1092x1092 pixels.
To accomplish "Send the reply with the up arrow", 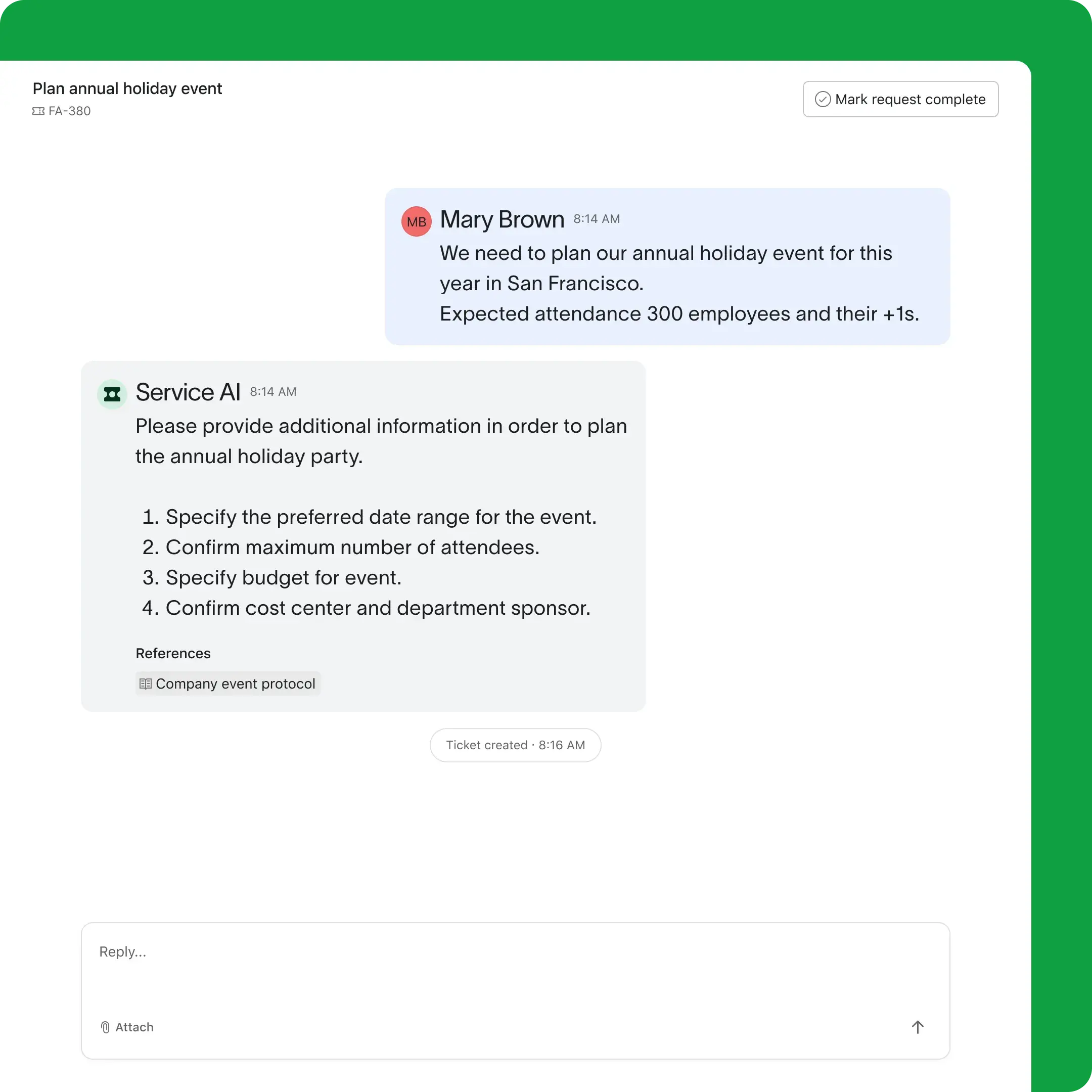I will coord(918,1027).
